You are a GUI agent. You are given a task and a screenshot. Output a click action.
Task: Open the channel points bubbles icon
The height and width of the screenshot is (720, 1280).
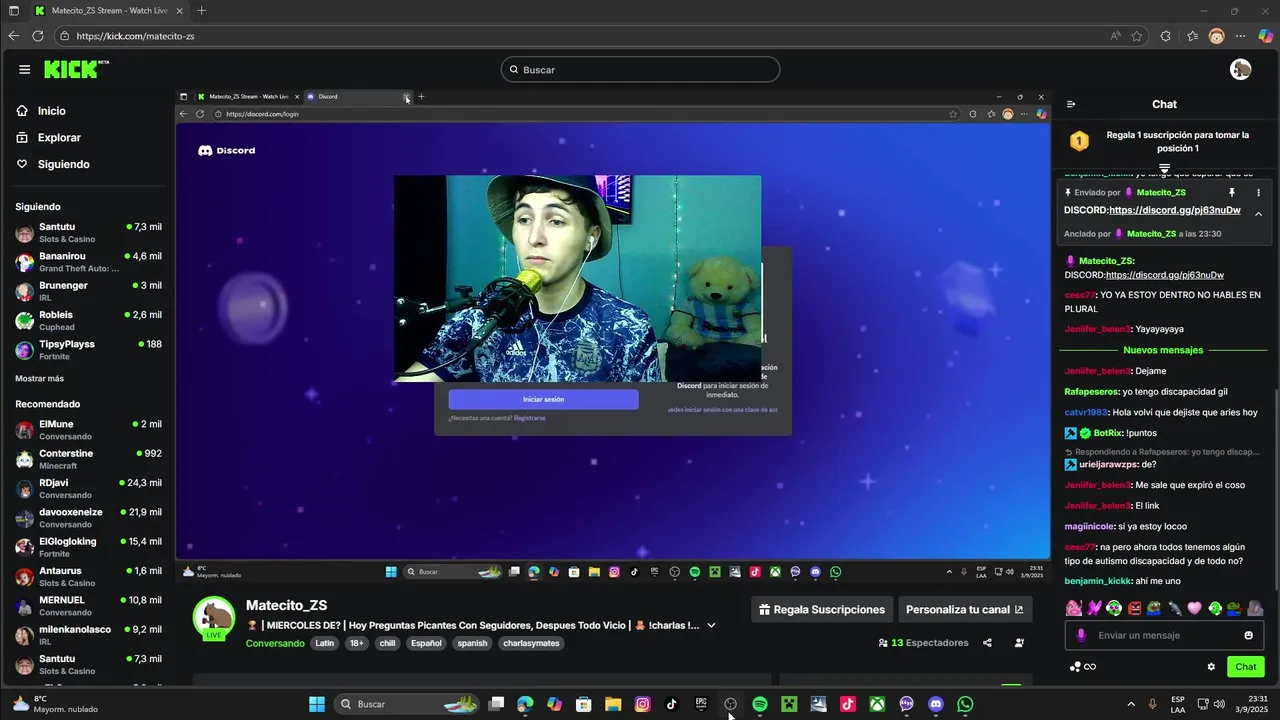coord(1075,667)
